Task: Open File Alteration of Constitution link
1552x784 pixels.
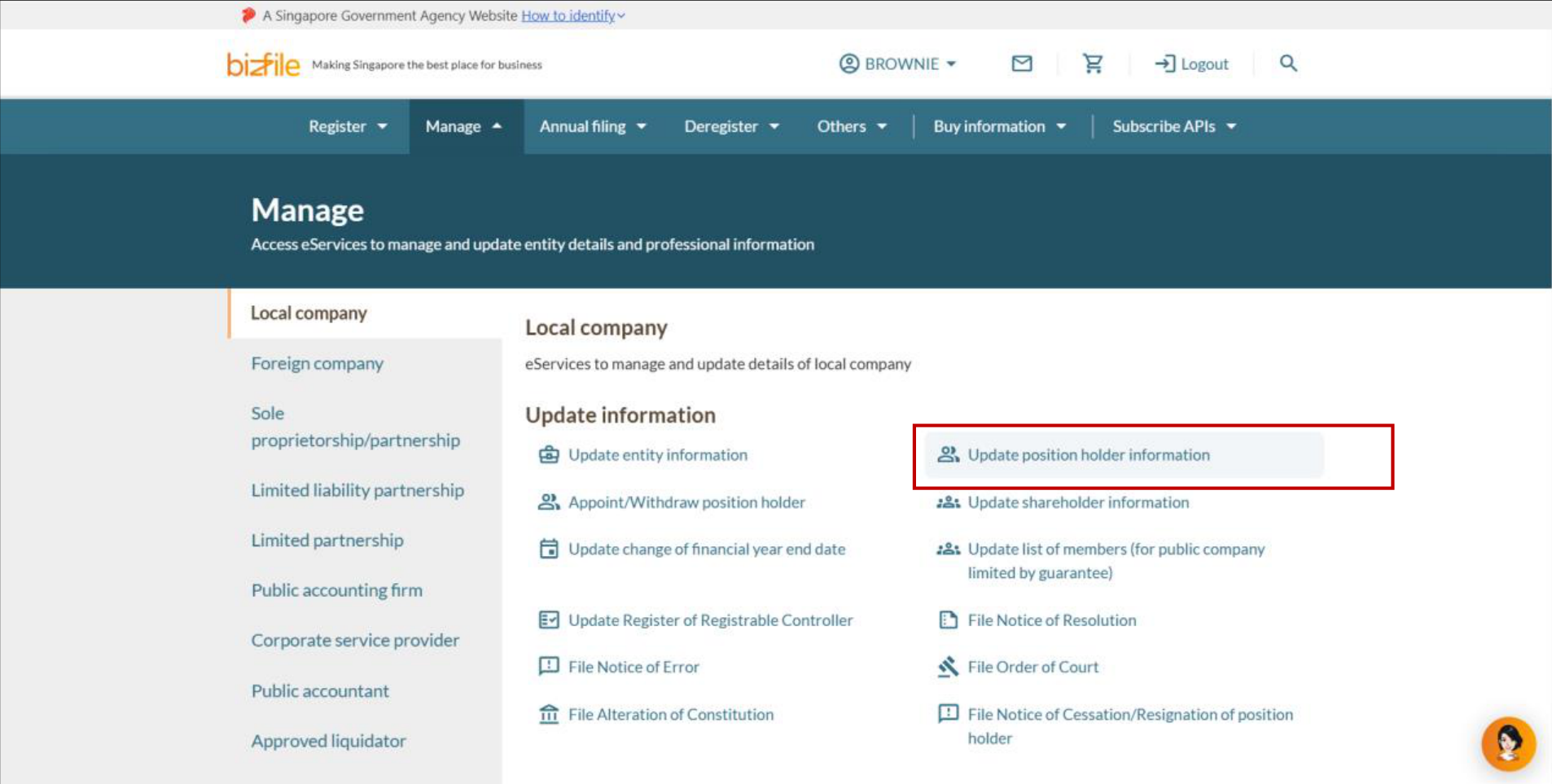Action: click(671, 714)
